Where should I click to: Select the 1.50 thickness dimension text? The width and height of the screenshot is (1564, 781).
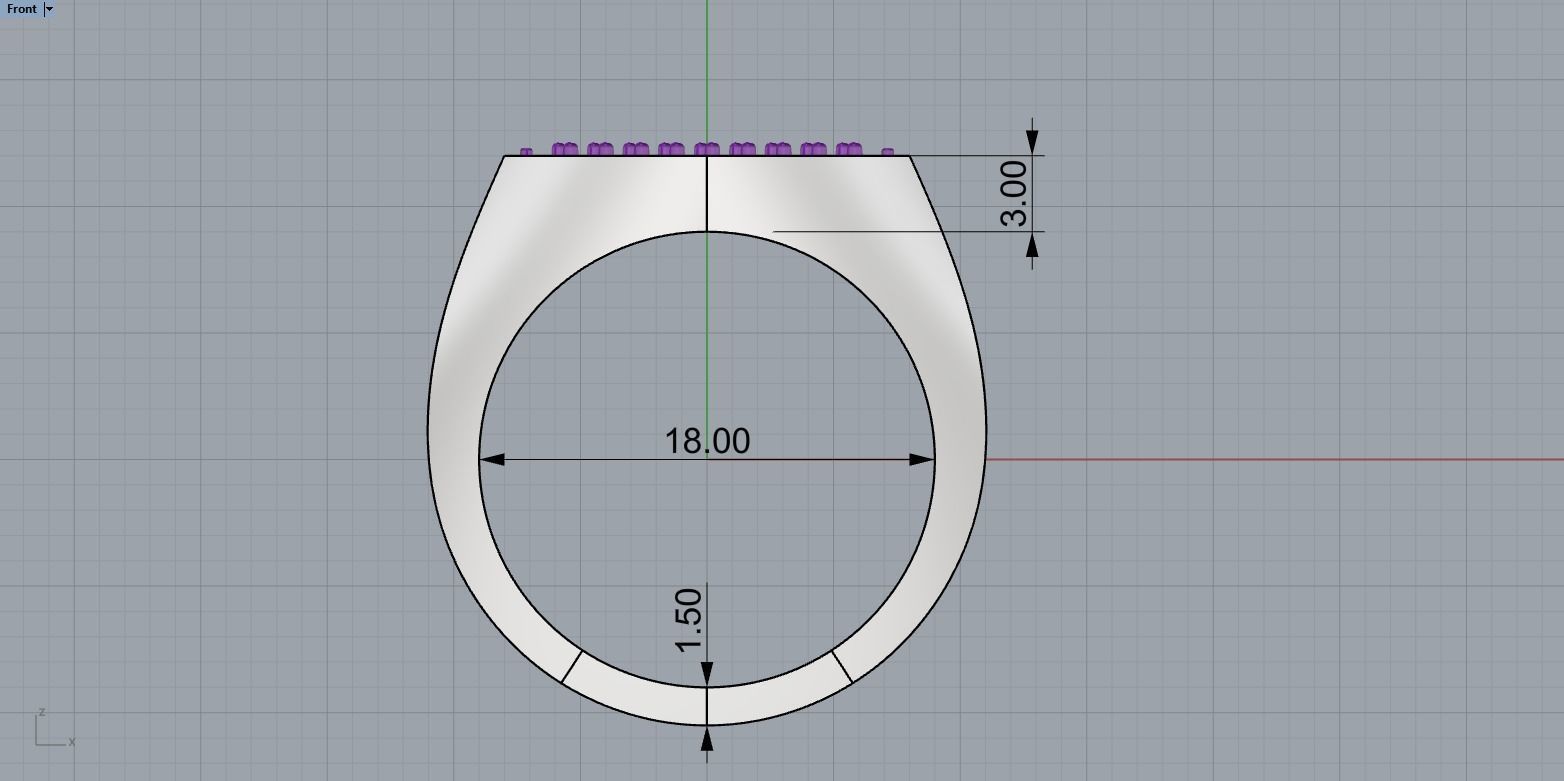[689, 620]
